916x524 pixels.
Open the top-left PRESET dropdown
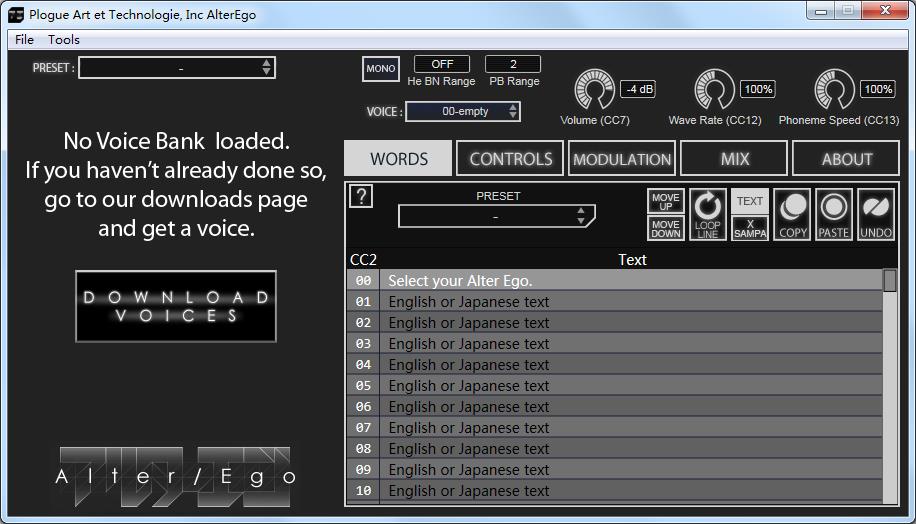click(176, 68)
